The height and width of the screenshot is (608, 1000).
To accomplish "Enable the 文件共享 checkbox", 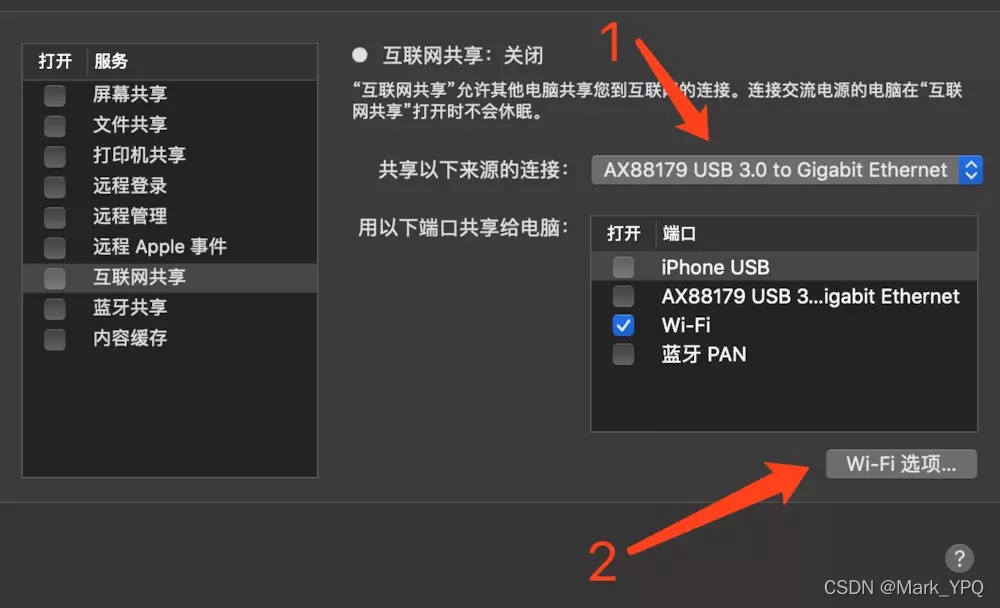I will [x=55, y=126].
